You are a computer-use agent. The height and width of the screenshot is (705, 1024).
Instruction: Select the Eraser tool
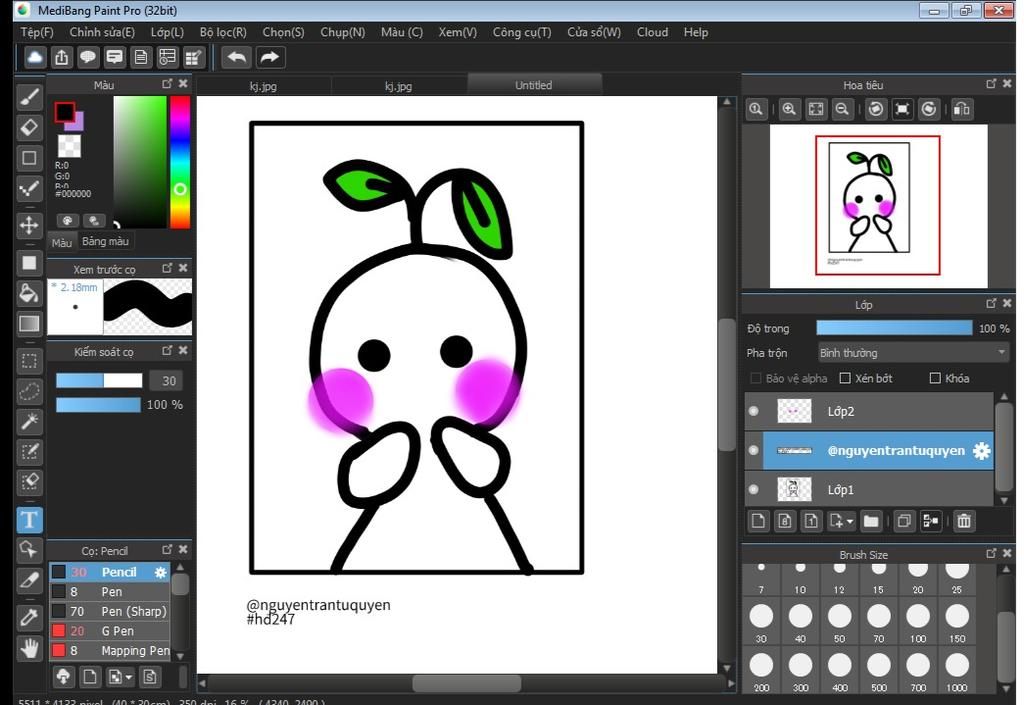tap(29, 128)
